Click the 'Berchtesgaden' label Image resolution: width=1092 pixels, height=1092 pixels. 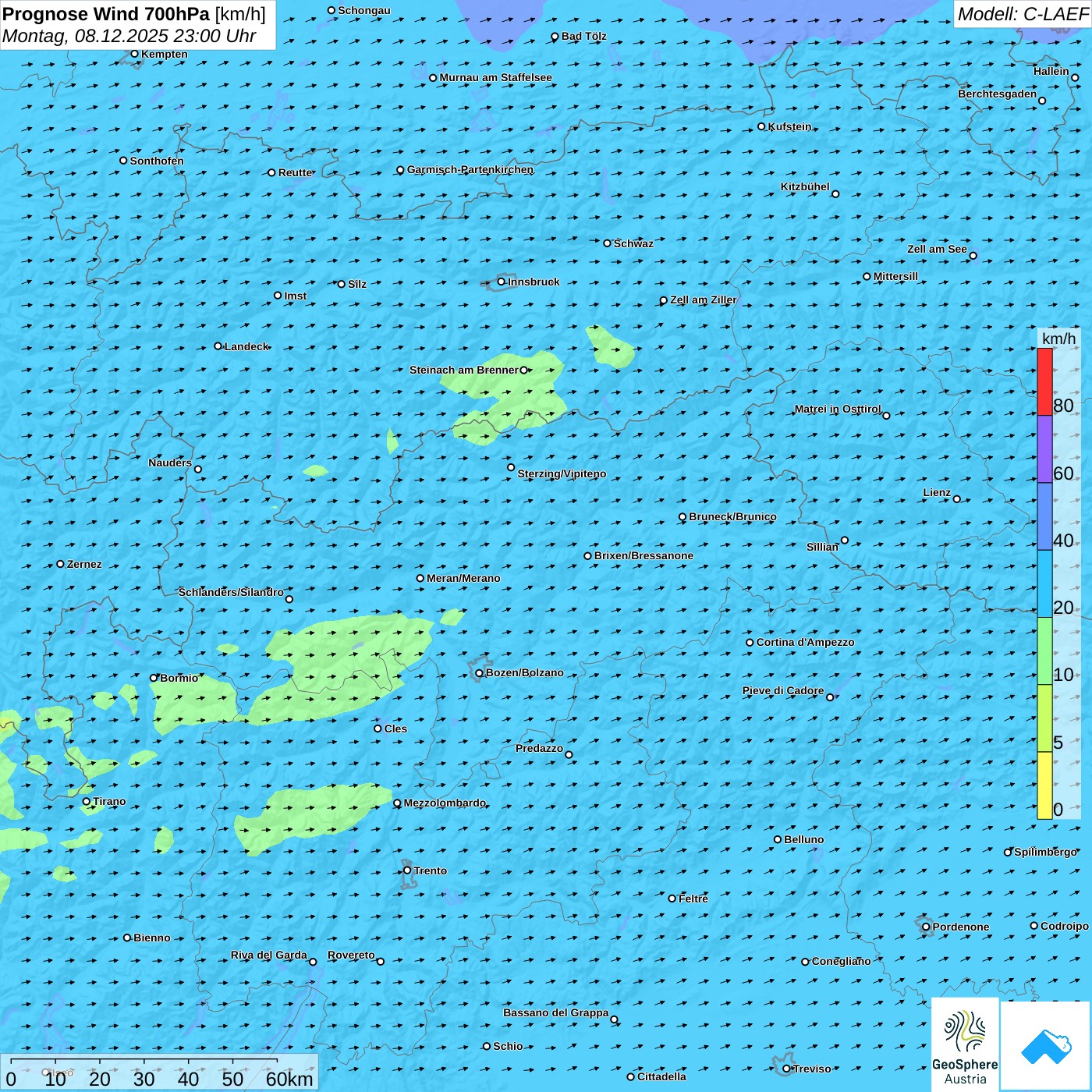997,94
